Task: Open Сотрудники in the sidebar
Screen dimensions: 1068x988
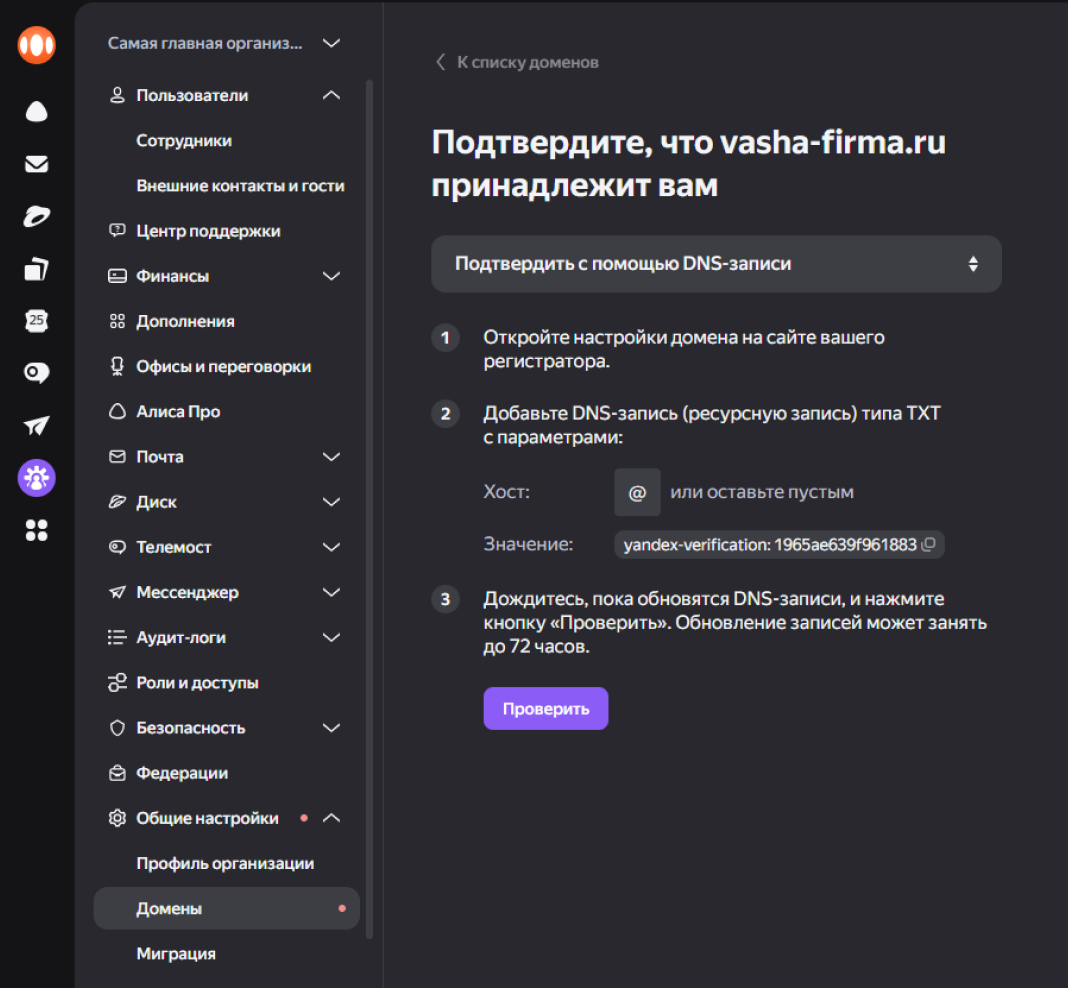Action: click(184, 141)
